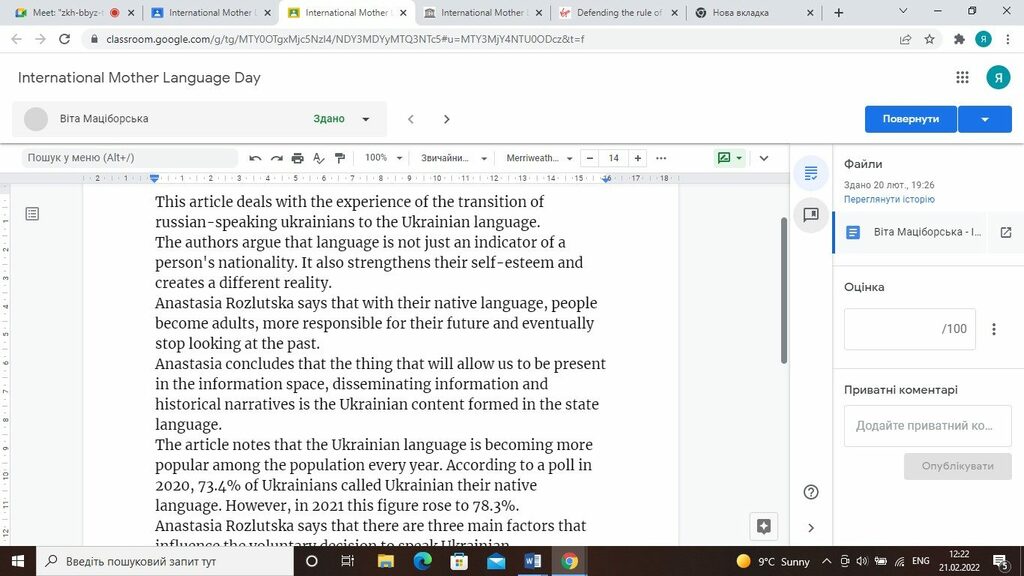Click the blue Повернути button
This screenshot has height=576, width=1024.
(910, 119)
